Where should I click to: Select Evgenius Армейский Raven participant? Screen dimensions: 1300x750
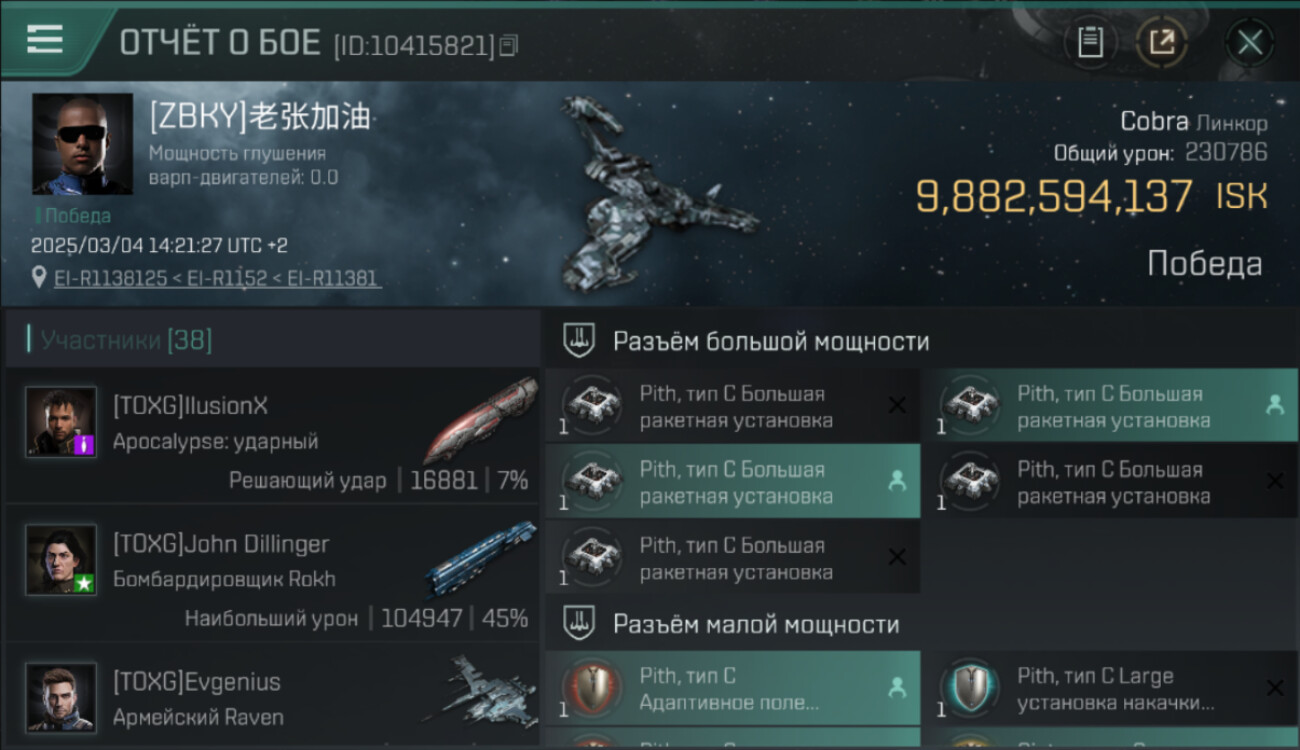tap(272, 696)
